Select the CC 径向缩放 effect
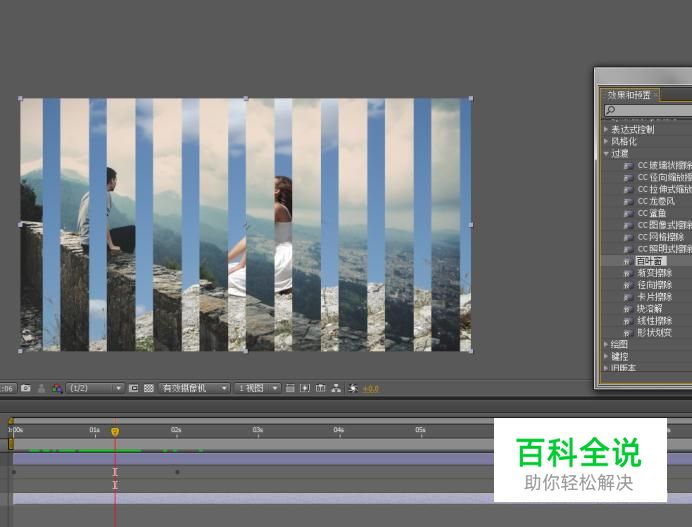Screen dimensions: 692x527 pos(665,177)
